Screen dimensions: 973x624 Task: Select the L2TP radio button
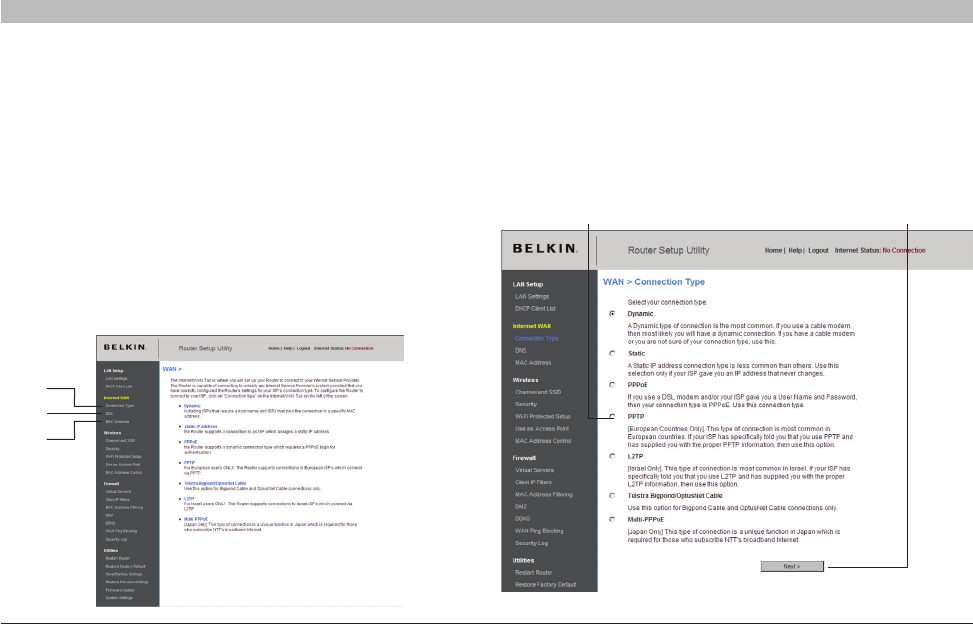click(612, 457)
